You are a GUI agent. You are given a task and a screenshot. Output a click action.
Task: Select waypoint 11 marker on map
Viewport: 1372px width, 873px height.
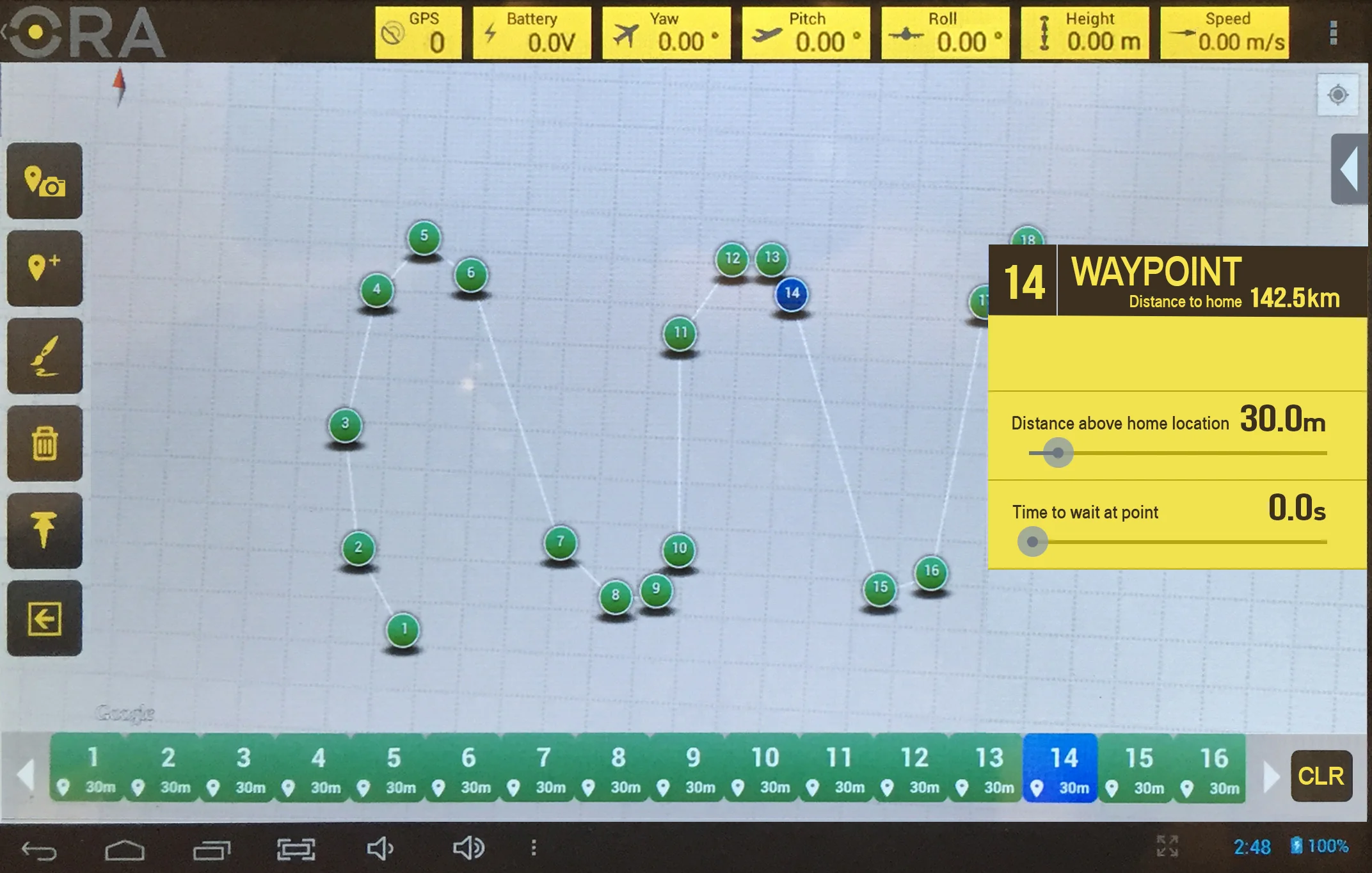point(680,333)
